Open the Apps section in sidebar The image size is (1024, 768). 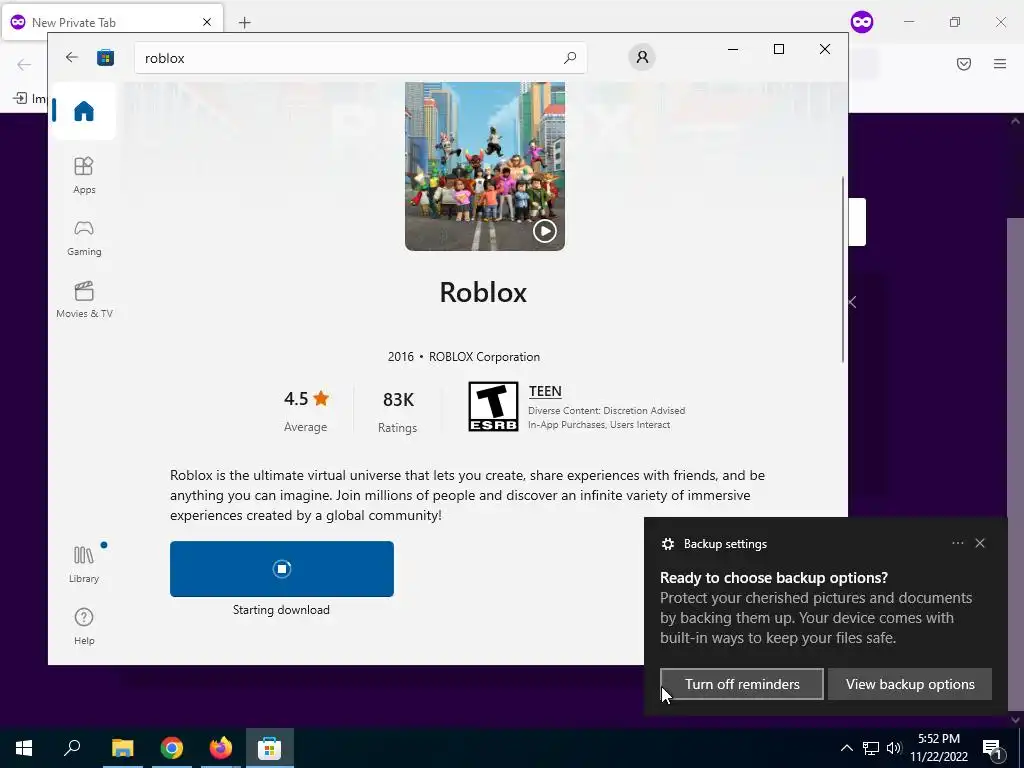point(84,175)
